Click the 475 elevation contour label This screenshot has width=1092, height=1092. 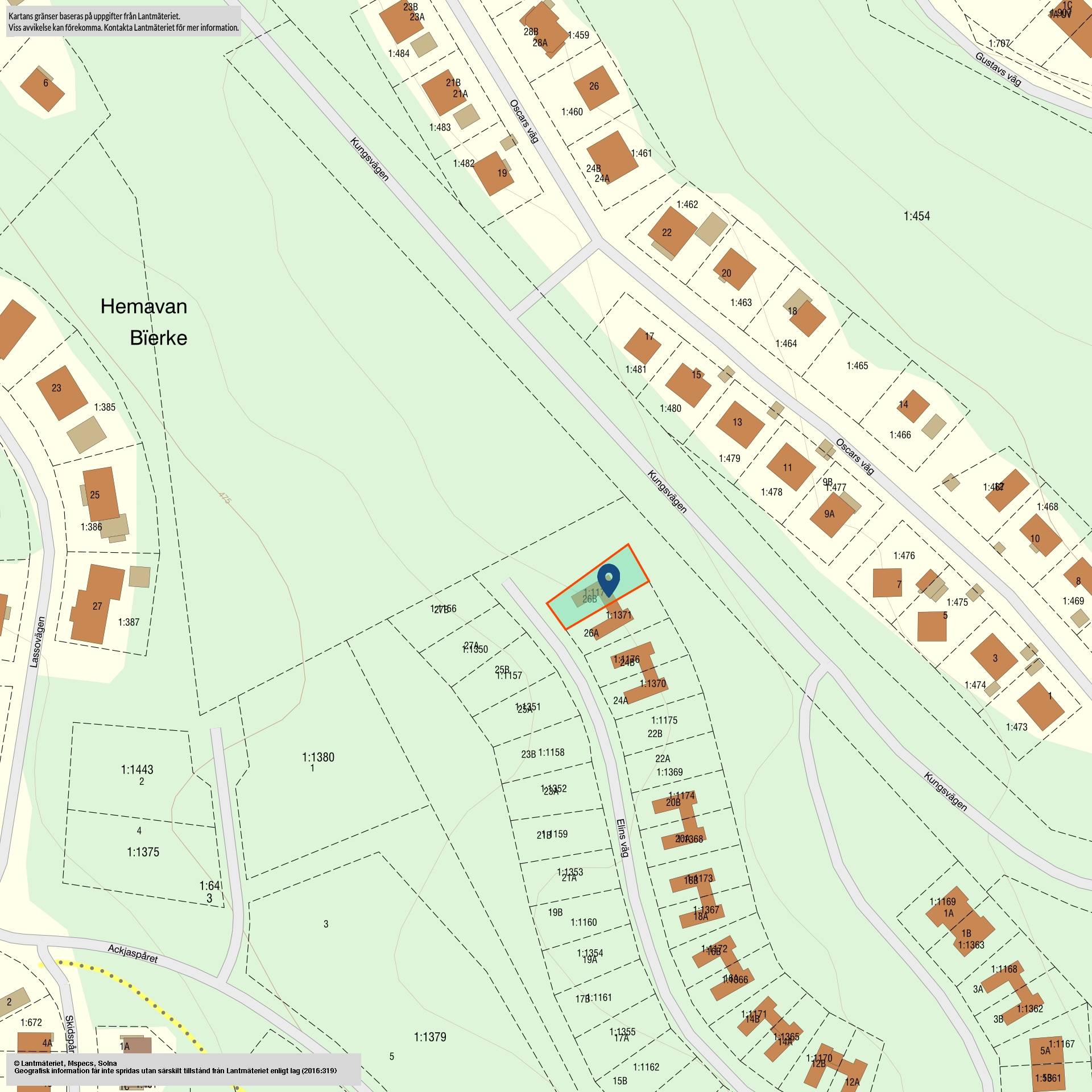225,498
